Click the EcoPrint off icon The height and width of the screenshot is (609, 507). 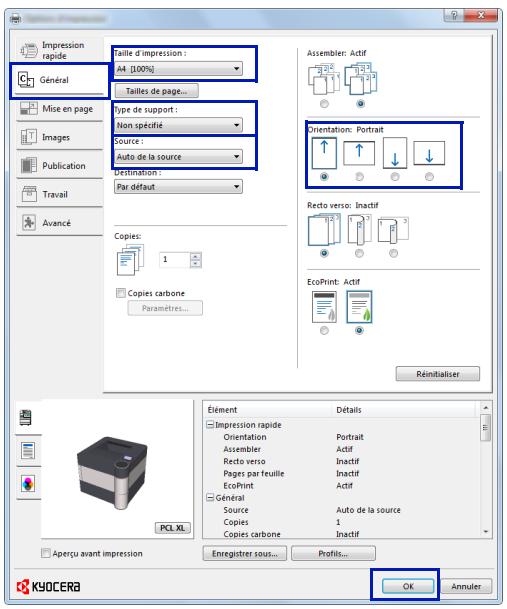click(x=324, y=307)
